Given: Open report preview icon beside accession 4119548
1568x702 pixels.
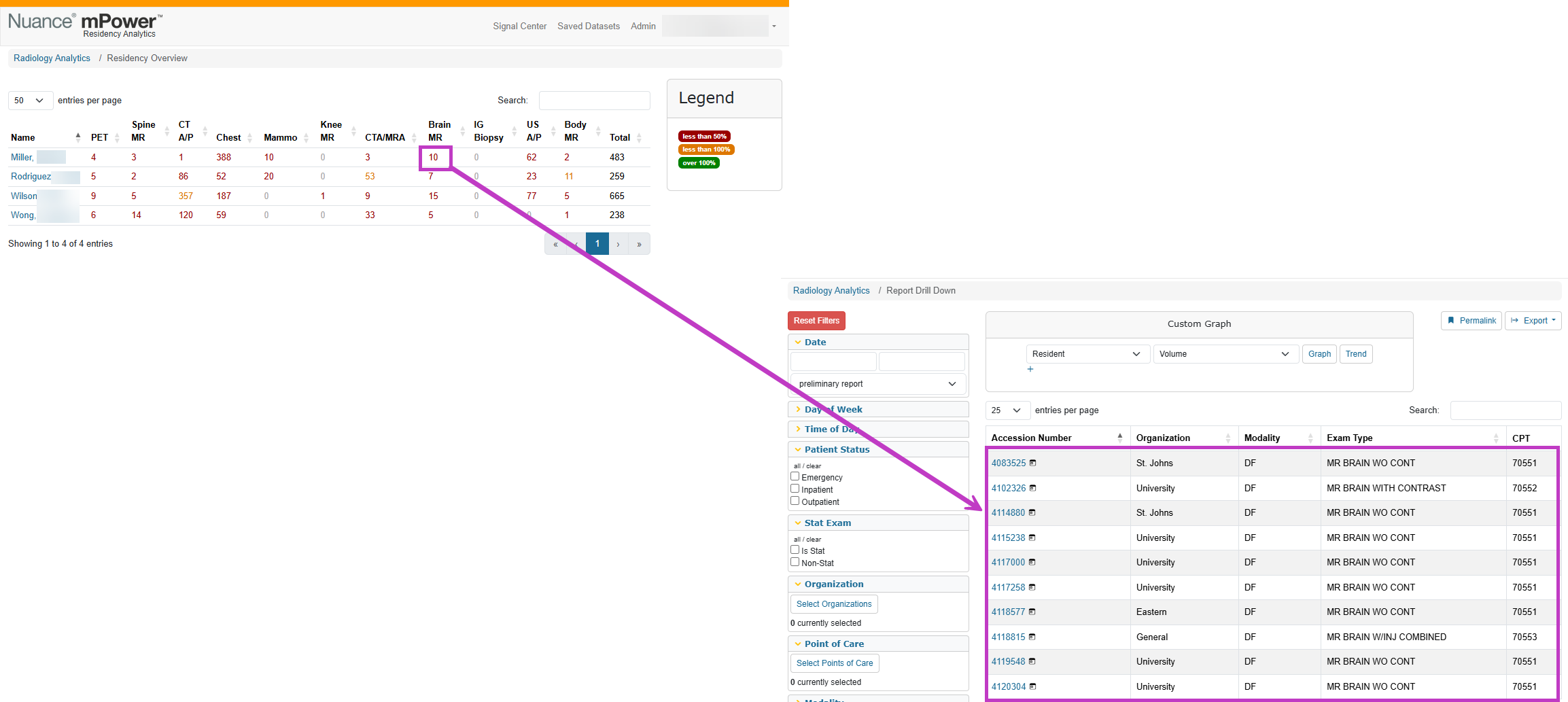Looking at the screenshot, I should 1032,661.
